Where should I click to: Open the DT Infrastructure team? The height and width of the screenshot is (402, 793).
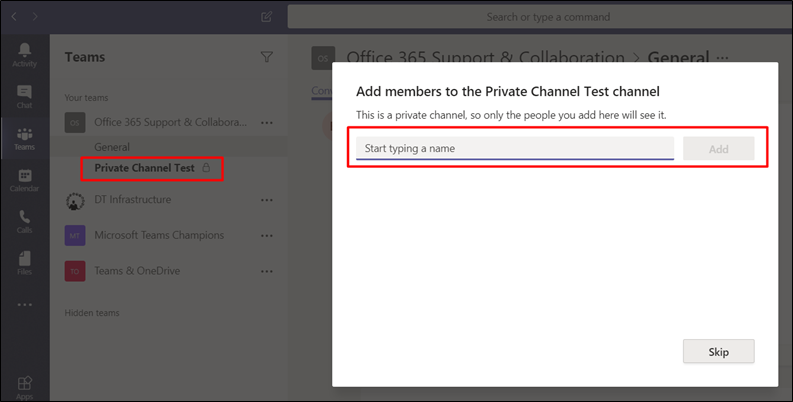133,199
